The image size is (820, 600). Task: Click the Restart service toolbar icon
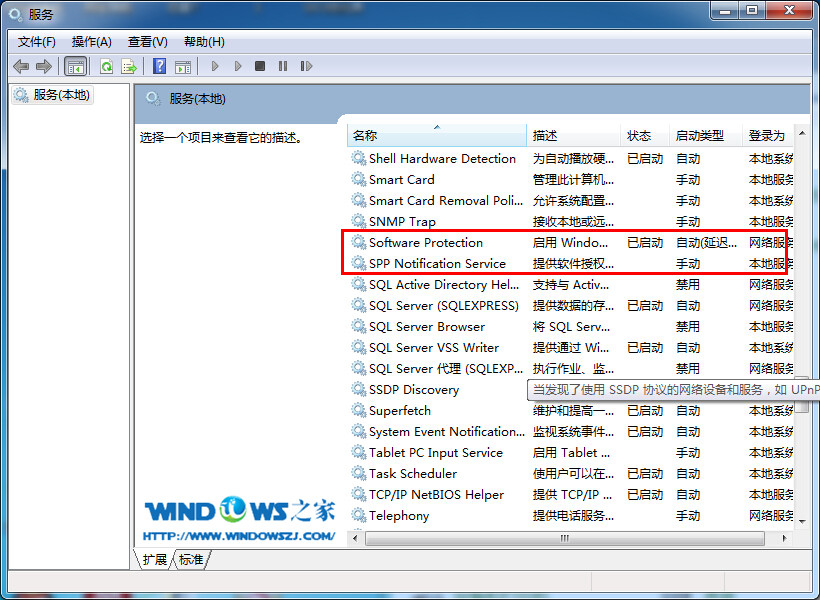coord(306,66)
